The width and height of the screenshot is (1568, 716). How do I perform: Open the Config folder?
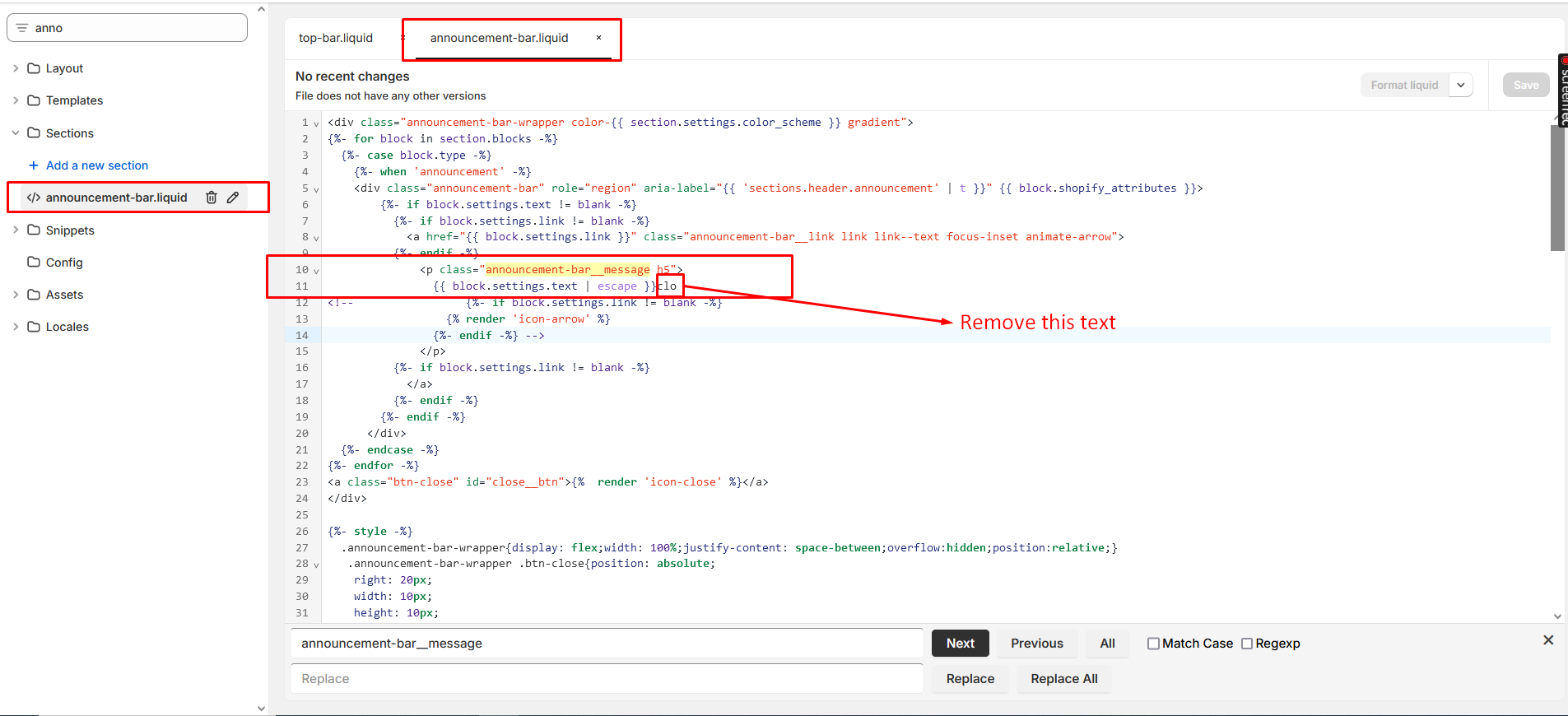pos(64,263)
